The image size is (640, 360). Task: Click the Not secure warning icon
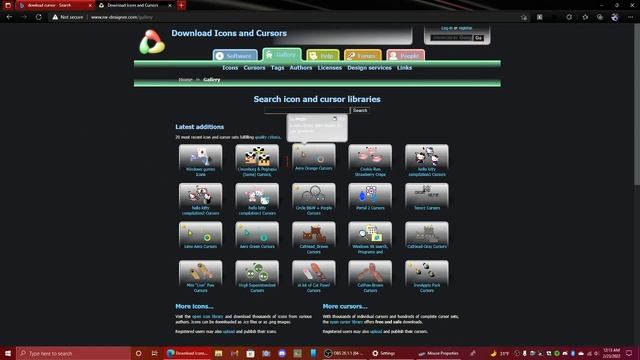pyautogui.click(x=55, y=17)
